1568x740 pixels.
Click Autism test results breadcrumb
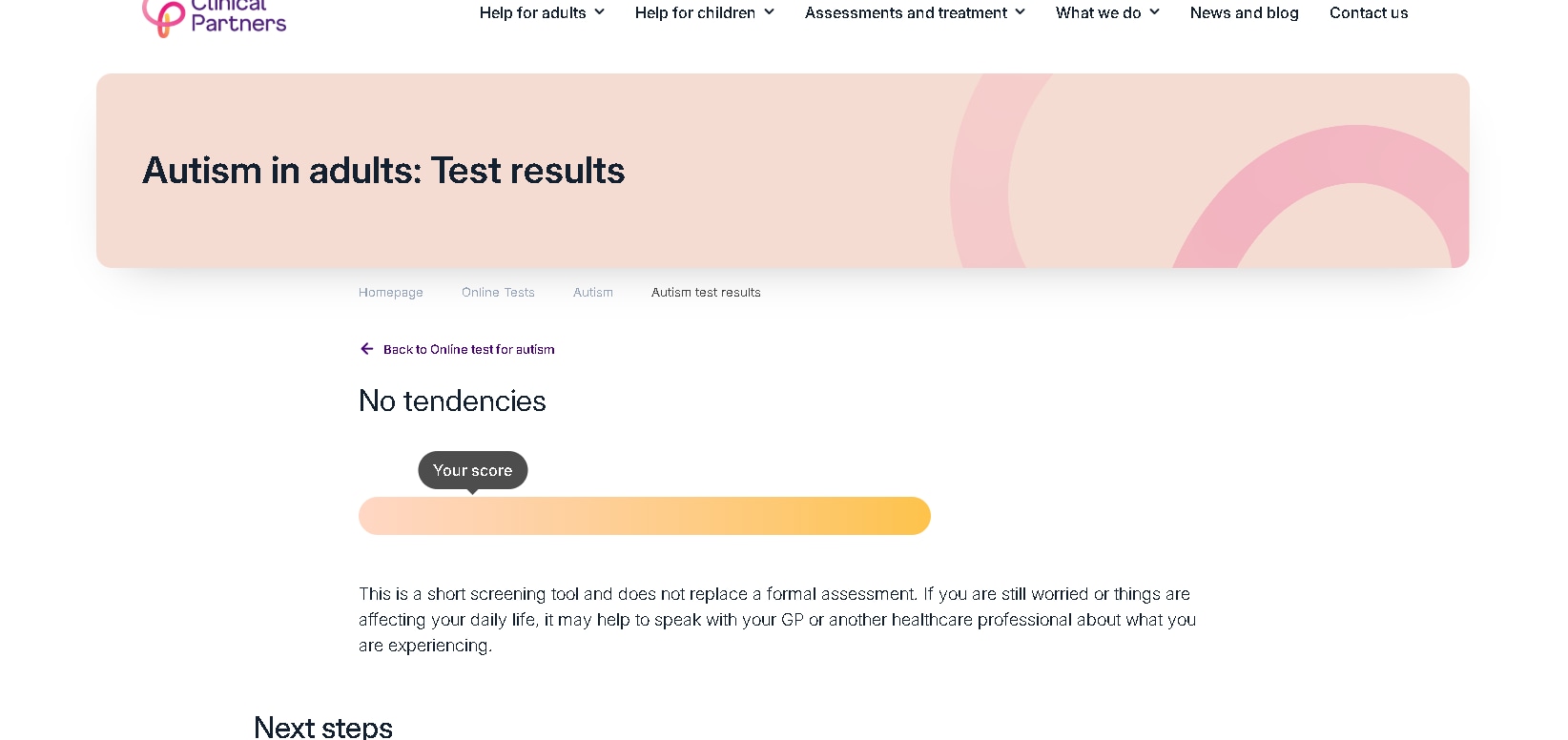(x=706, y=293)
